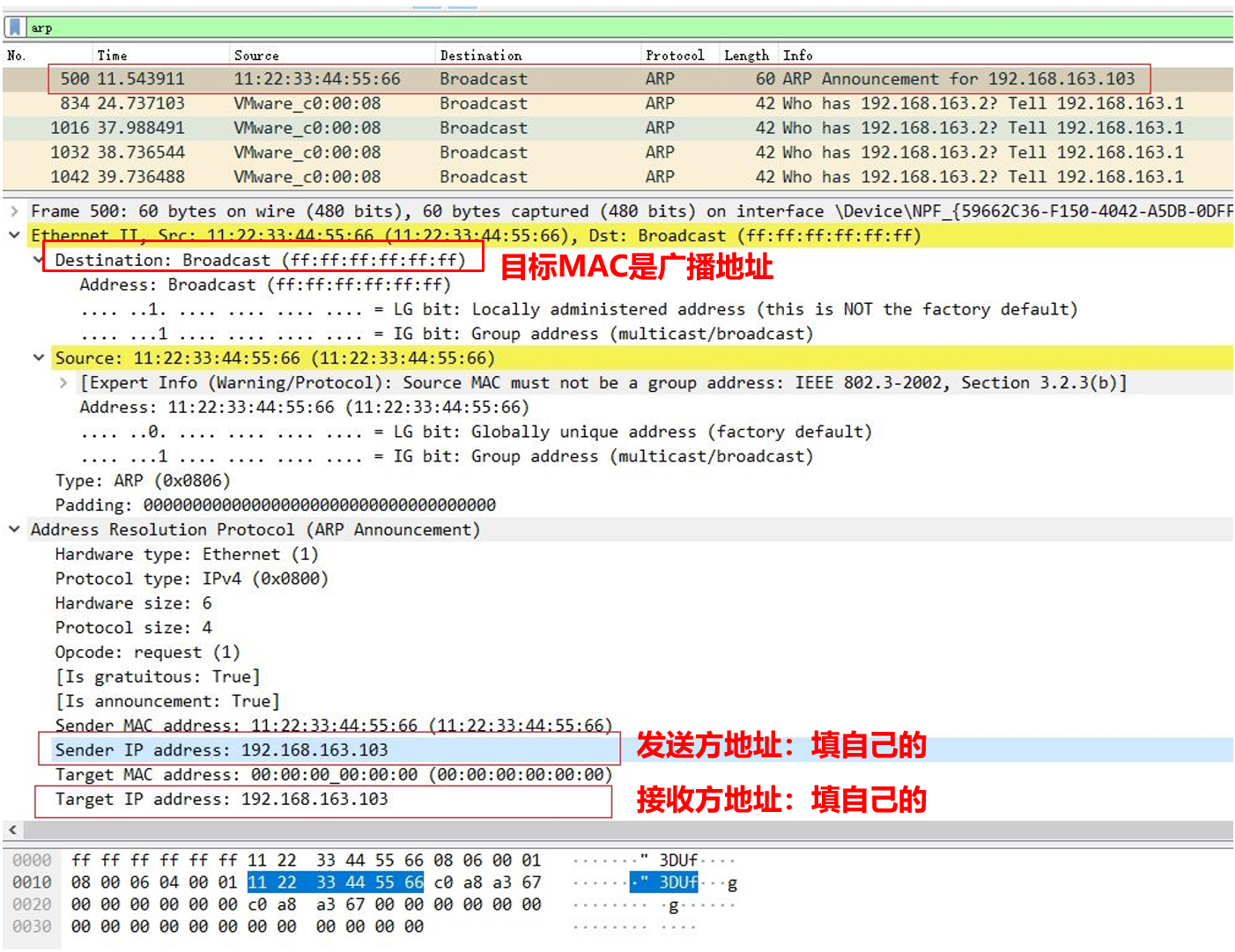1235x952 pixels.
Task: Click the details pane scroll-left arrow
Action: (12, 830)
